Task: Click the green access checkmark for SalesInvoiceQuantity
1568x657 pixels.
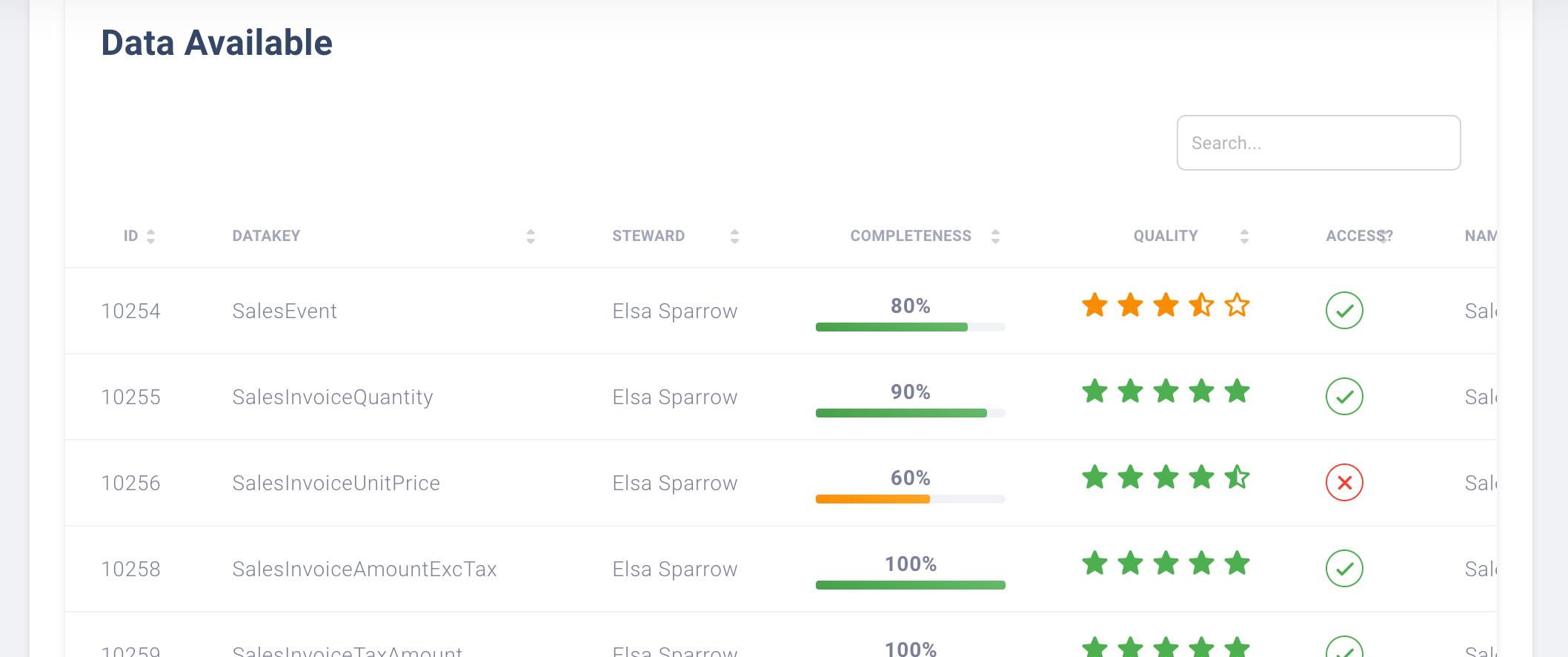Action: [1344, 397]
